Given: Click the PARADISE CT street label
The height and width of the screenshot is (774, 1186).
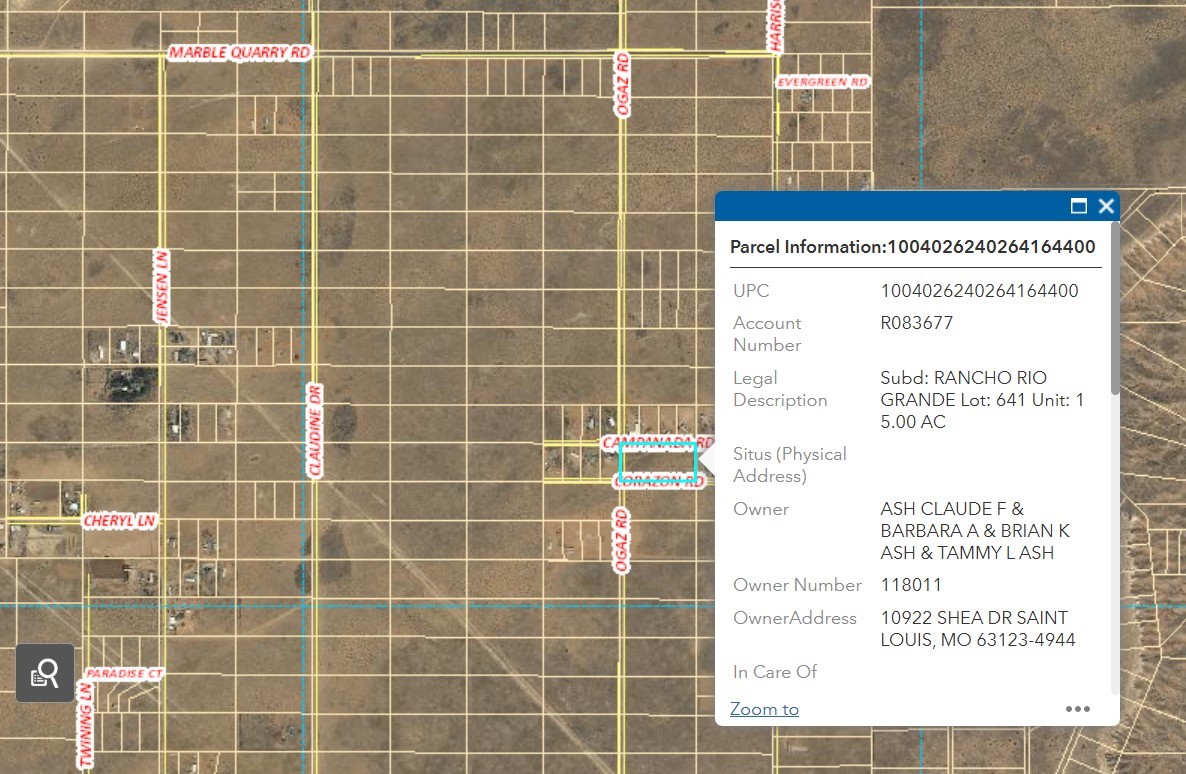Looking at the screenshot, I should point(124,674).
